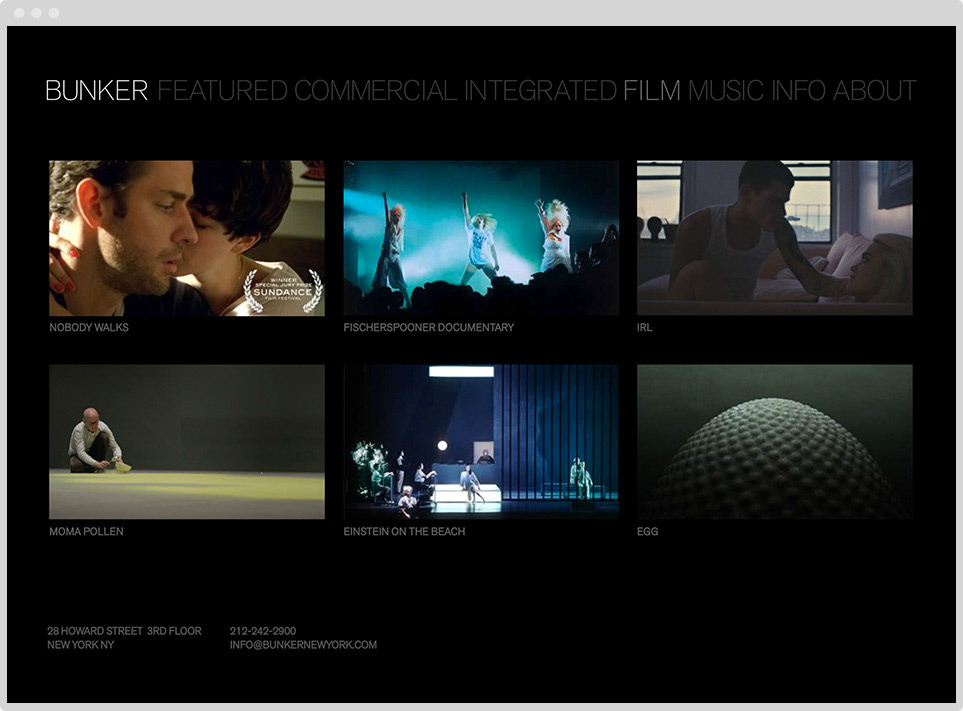Click the BUNKER logo in header
The width and height of the screenshot is (963, 711).
point(96,91)
